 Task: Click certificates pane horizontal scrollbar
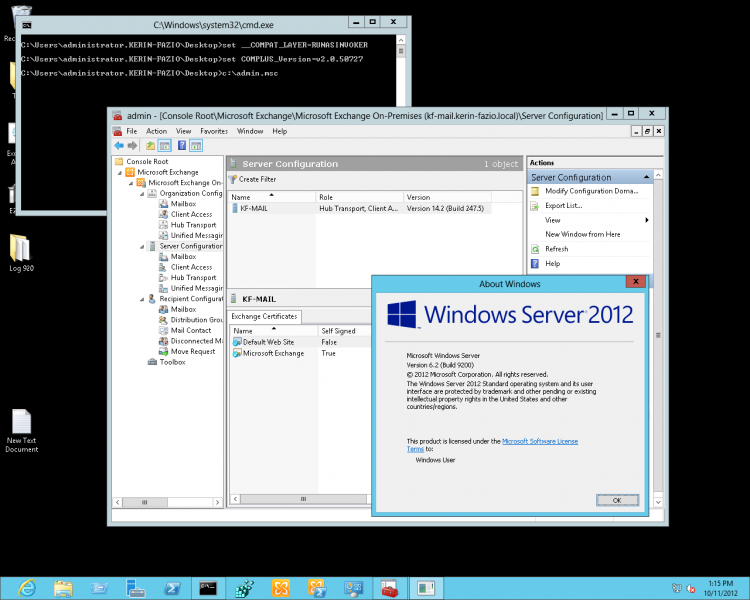coord(302,499)
